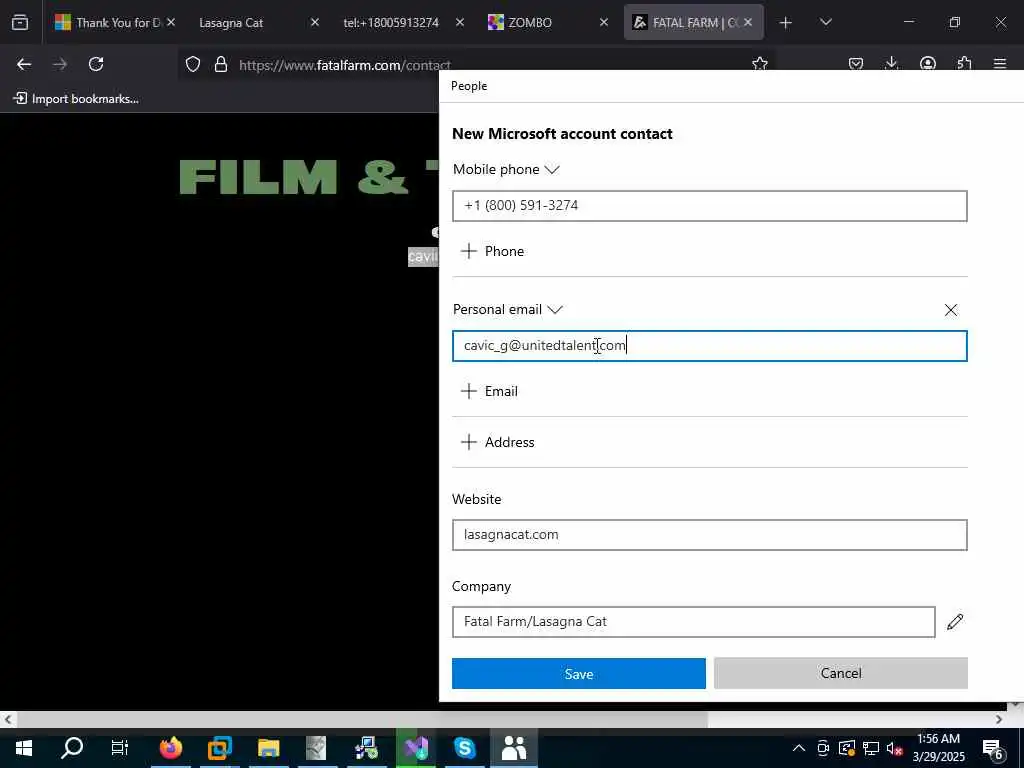Close the ZOMBO tab
The width and height of the screenshot is (1024, 768).
point(603,22)
